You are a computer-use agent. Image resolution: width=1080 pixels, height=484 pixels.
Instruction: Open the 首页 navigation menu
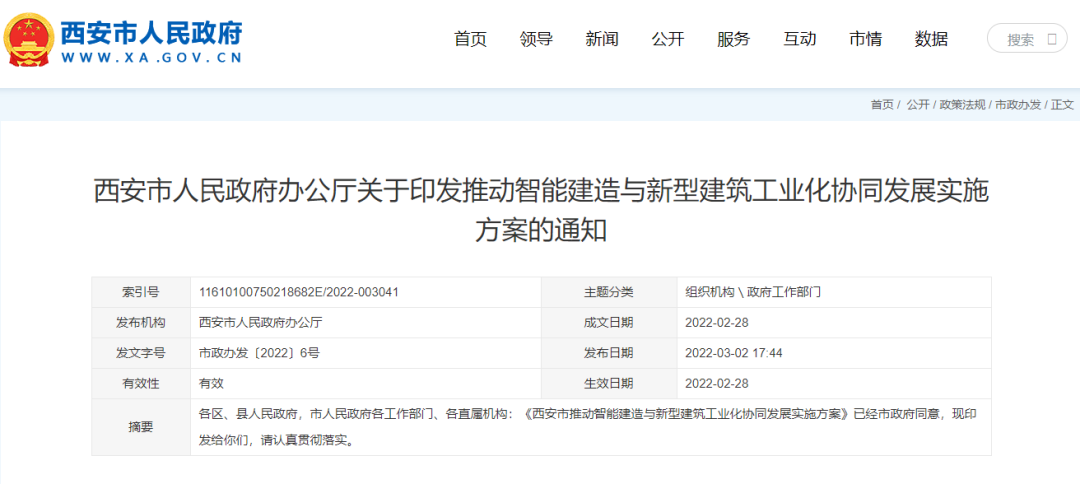470,39
